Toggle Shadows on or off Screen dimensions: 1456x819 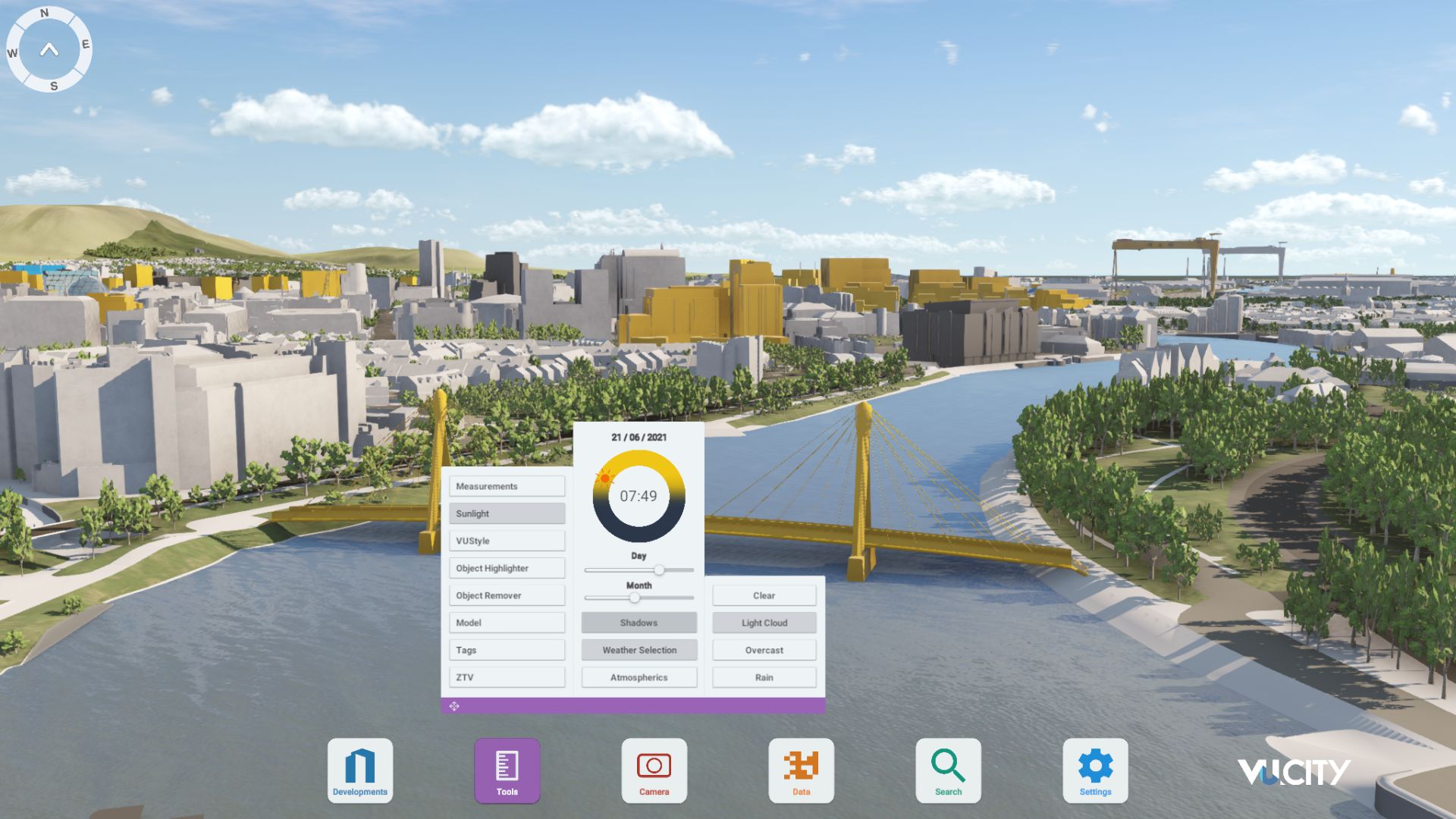(x=639, y=622)
